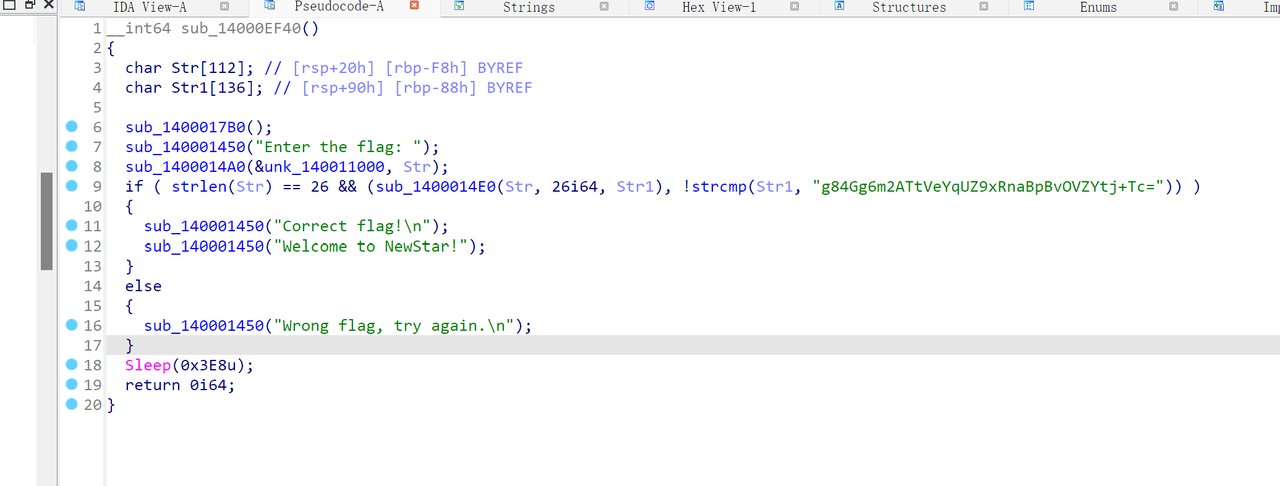Click the Hex View-1 tab icon
Viewport: 1280px width, 486px height.
648,7
